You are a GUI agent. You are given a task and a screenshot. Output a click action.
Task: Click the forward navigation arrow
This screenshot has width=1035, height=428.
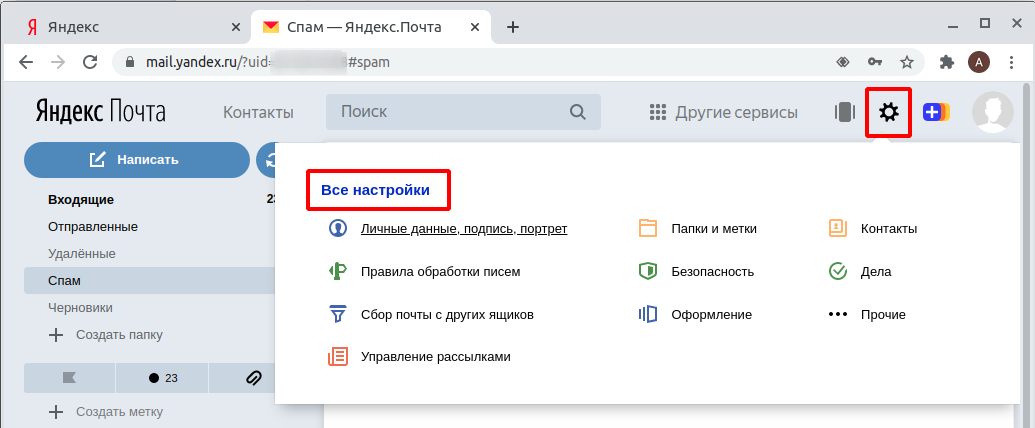(x=58, y=62)
